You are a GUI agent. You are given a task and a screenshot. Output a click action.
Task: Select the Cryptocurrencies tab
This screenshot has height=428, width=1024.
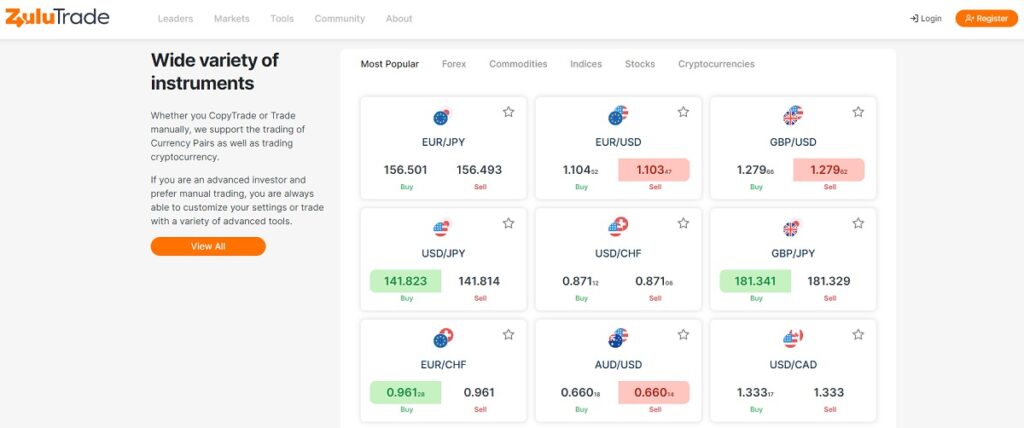[x=716, y=64]
